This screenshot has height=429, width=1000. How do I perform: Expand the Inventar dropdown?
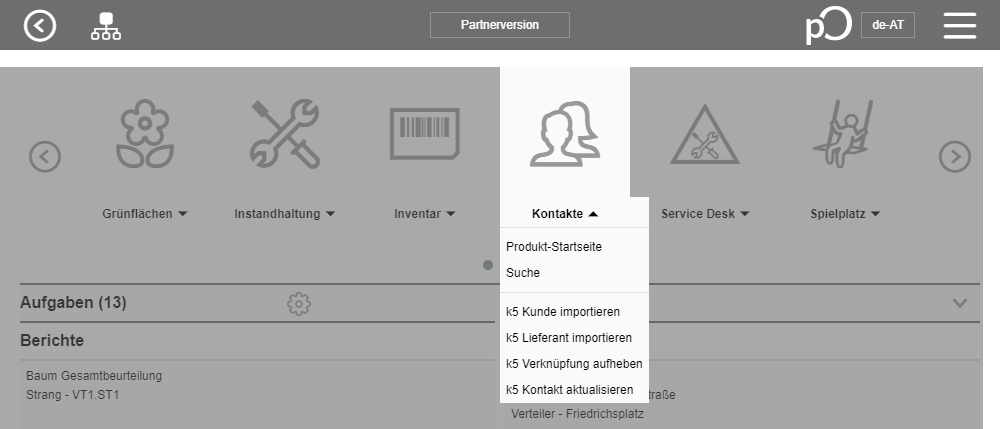coord(425,214)
